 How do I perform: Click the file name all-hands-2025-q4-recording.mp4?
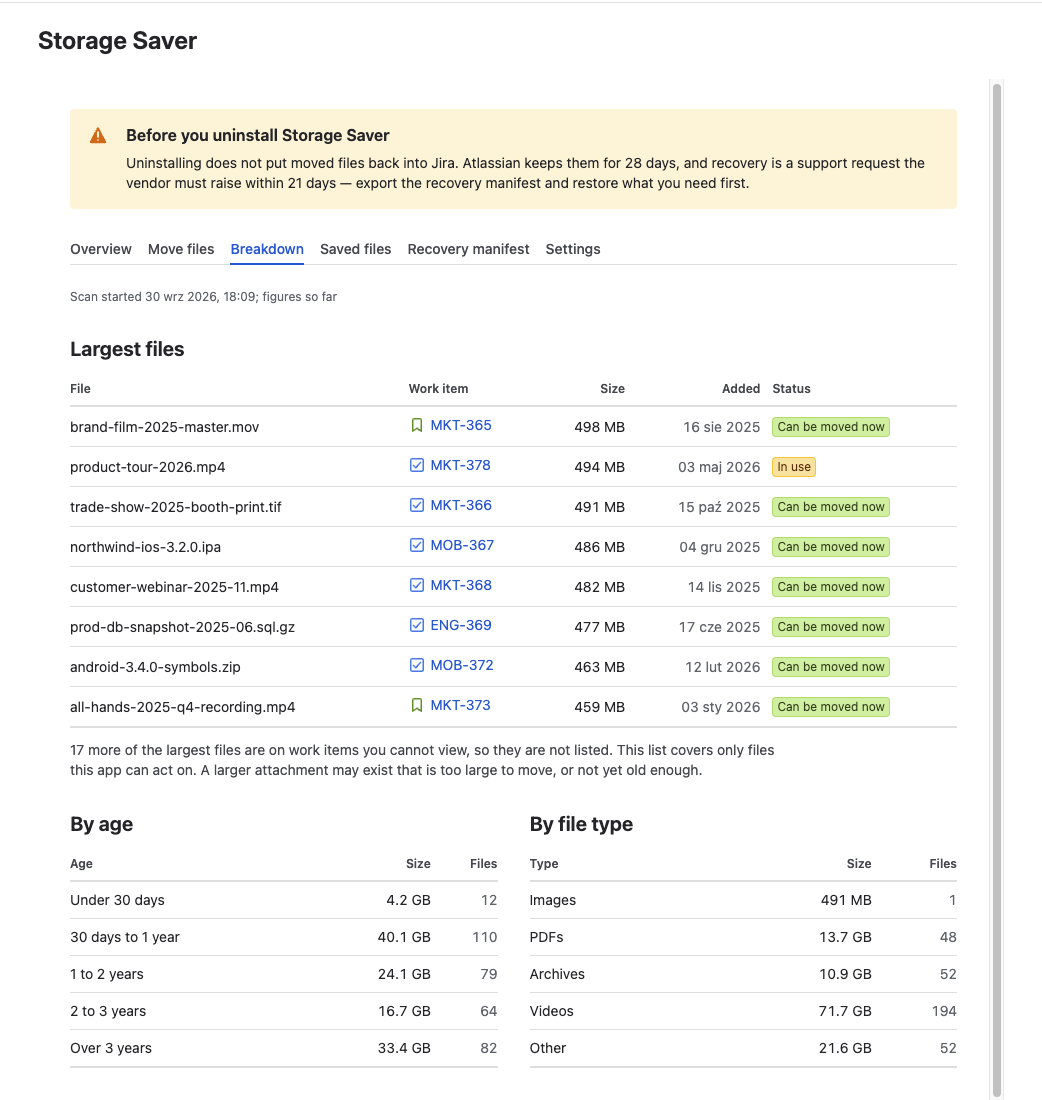point(182,707)
